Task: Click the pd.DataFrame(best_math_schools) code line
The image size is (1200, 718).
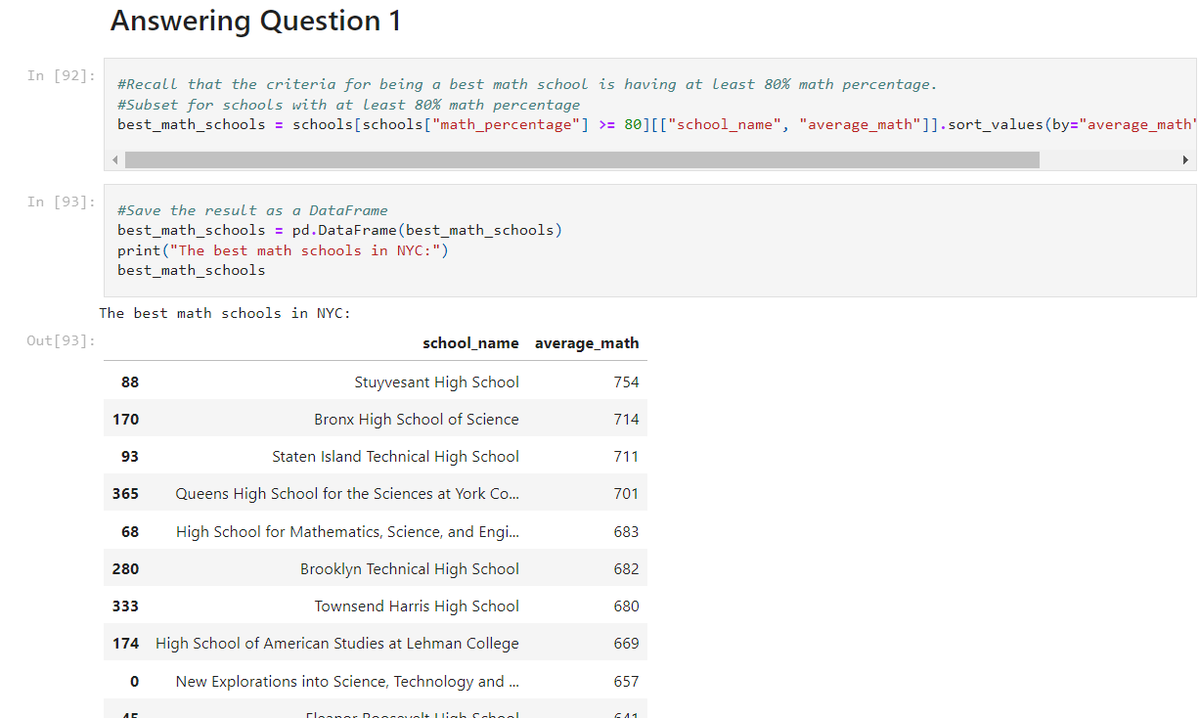Action: (x=339, y=230)
